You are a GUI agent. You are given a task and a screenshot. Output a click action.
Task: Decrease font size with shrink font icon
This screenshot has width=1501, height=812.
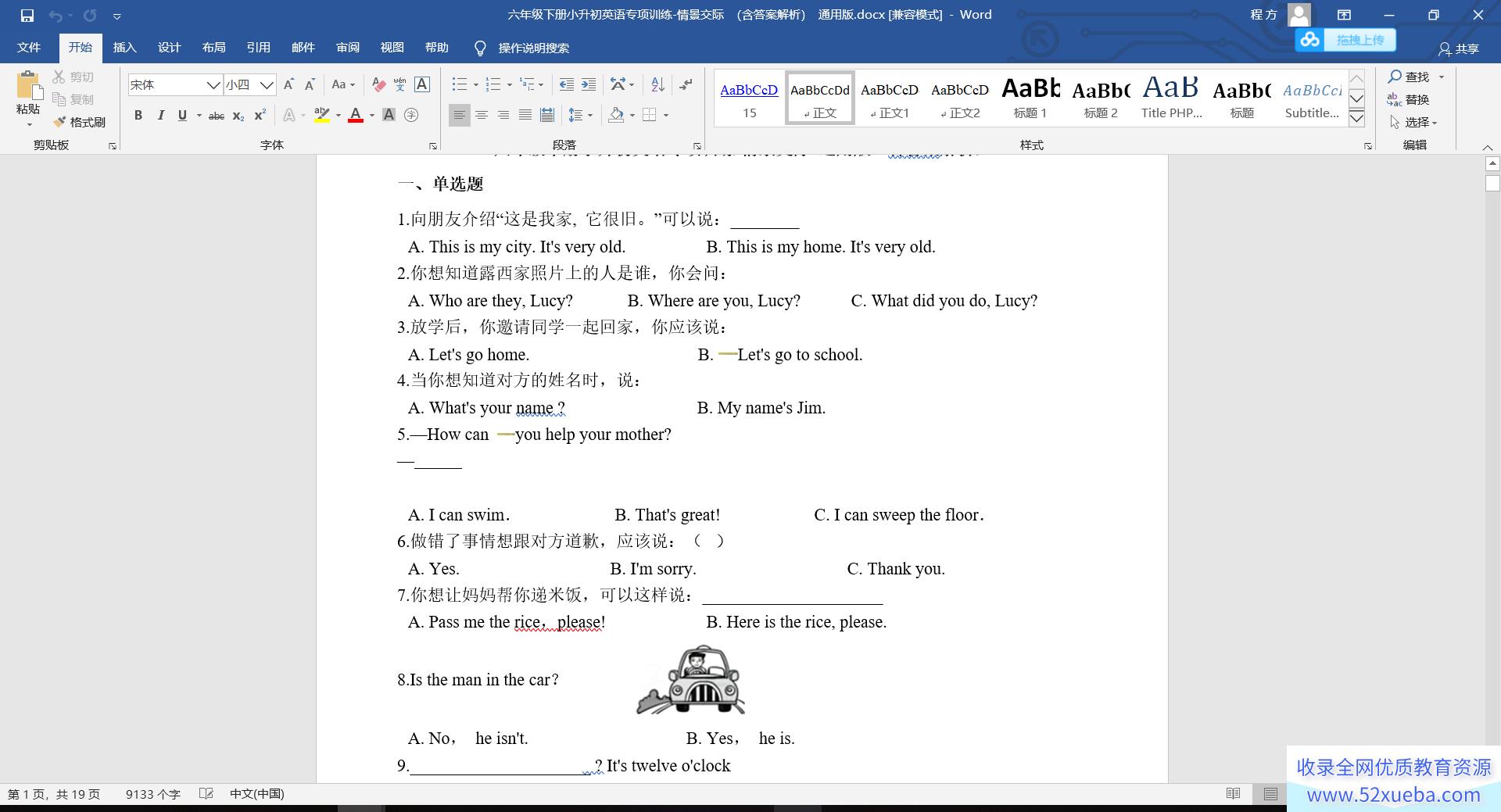310,84
